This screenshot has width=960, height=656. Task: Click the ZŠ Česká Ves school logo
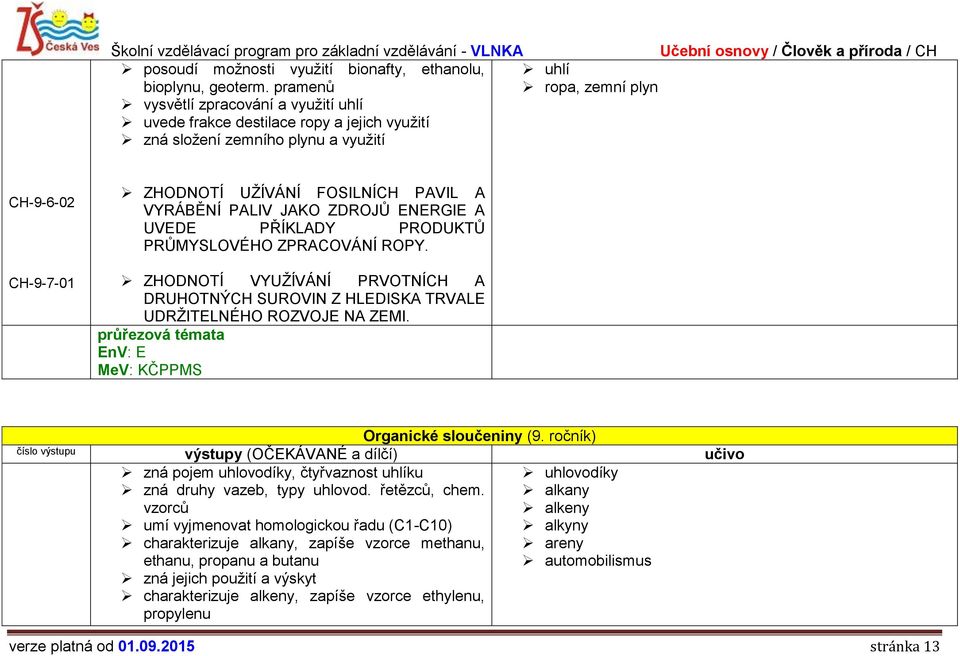point(58,29)
